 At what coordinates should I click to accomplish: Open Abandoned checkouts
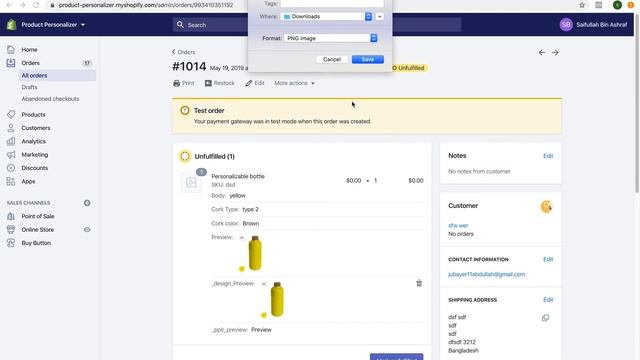tap(50, 99)
